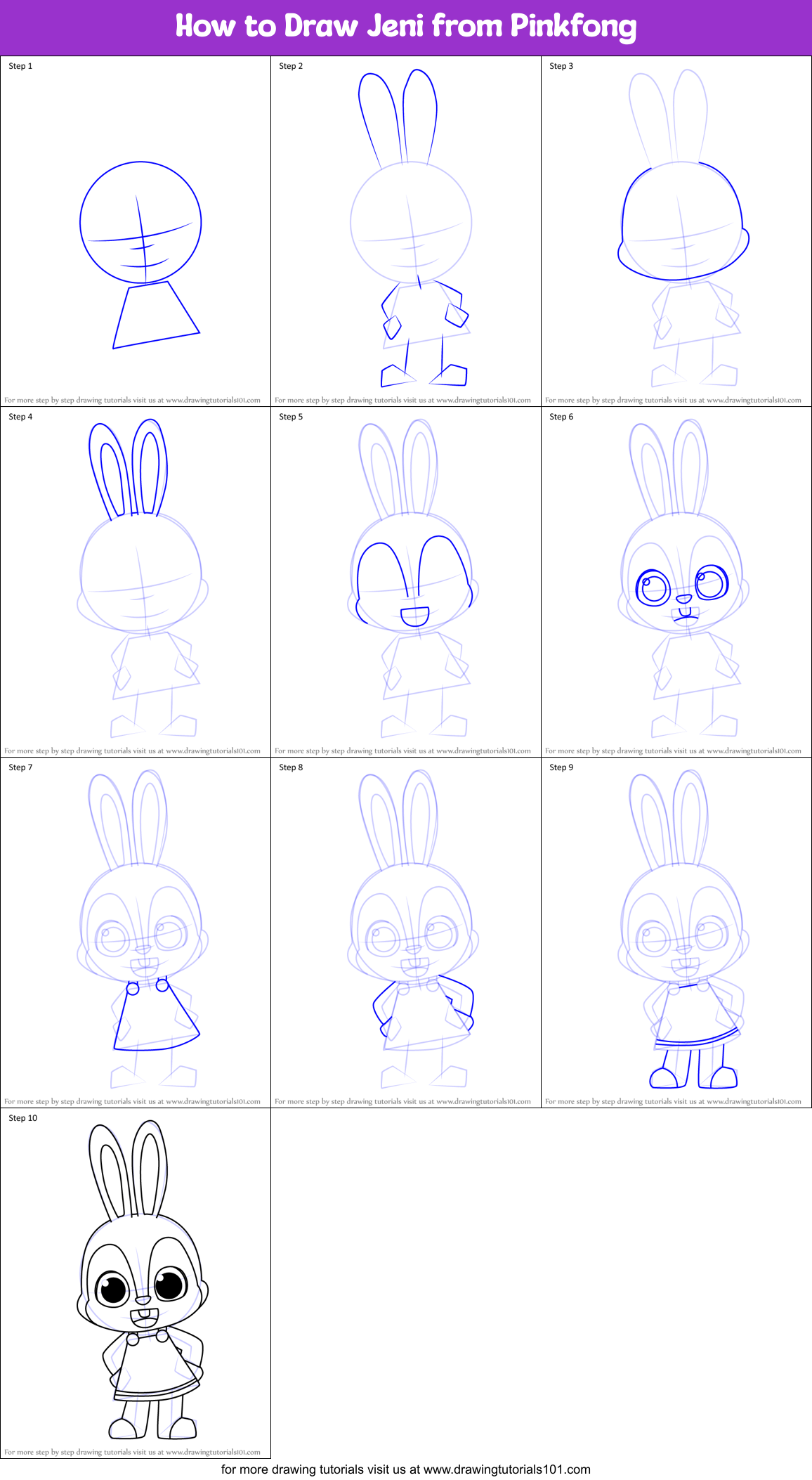Image resolution: width=812 pixels, height=1480 pixels.
Task: Click the bottom footer drawingtutorials101.com text
Action: tap(406, 1469)
